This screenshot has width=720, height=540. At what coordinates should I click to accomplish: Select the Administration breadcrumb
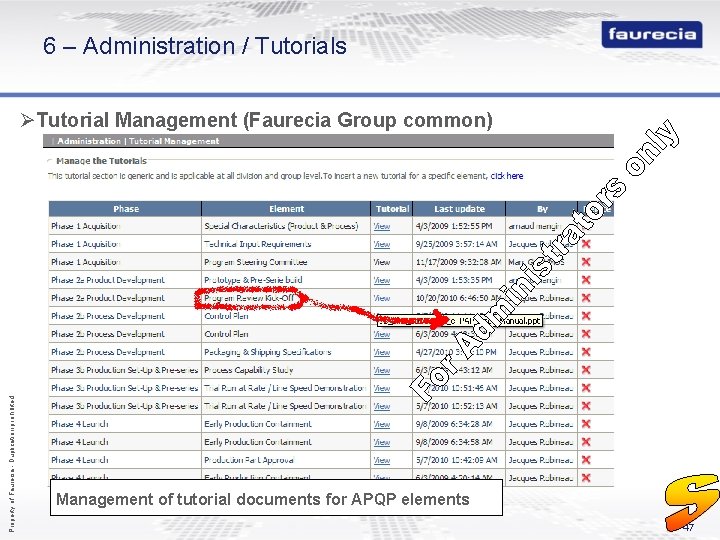(89, 141)
